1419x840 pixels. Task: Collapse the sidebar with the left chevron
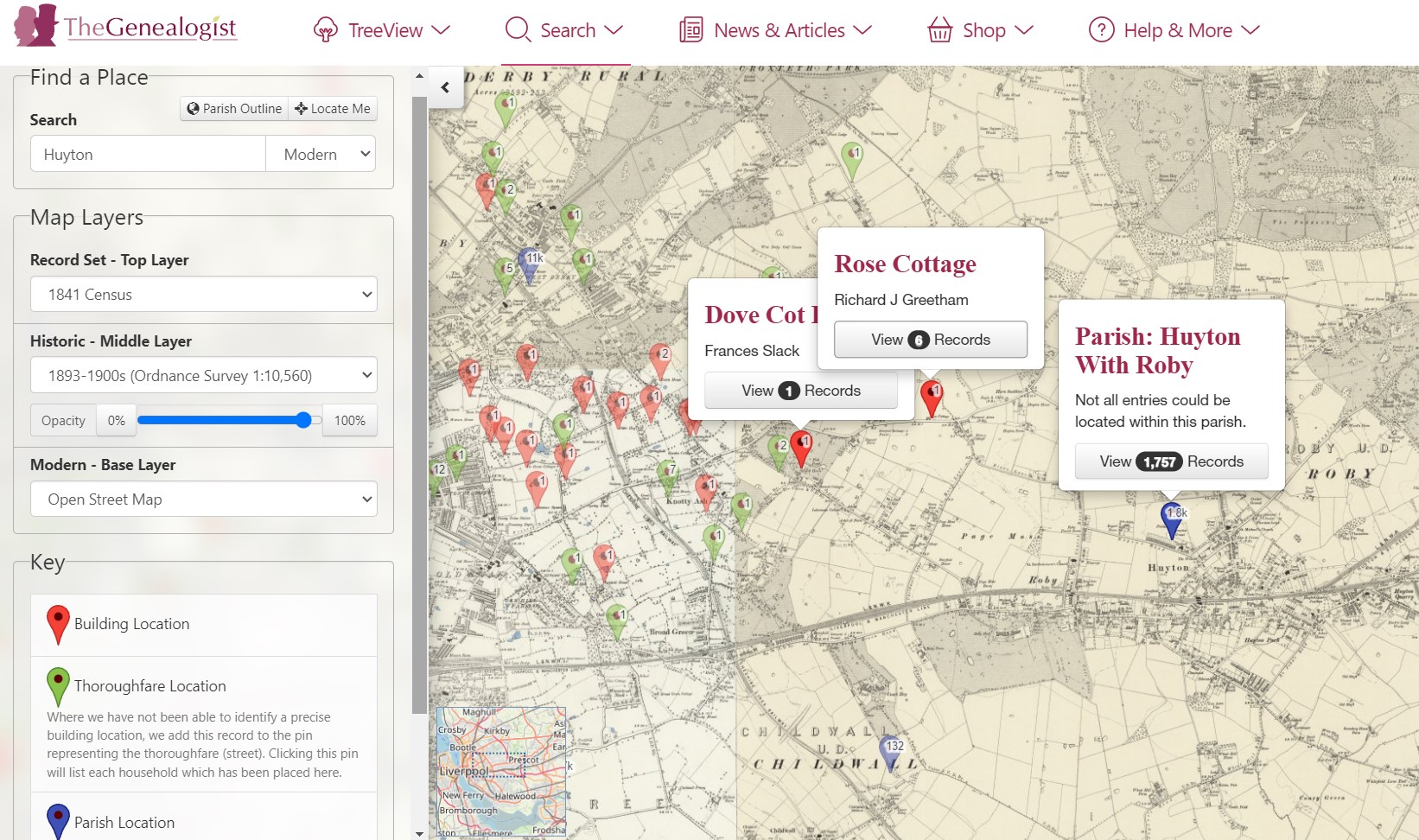click(445, 87)
